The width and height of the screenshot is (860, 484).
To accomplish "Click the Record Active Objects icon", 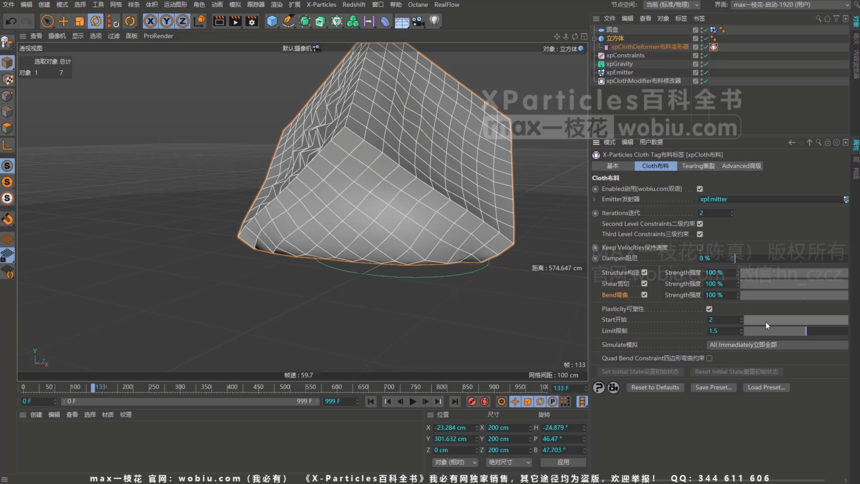I will pos(472,402).
